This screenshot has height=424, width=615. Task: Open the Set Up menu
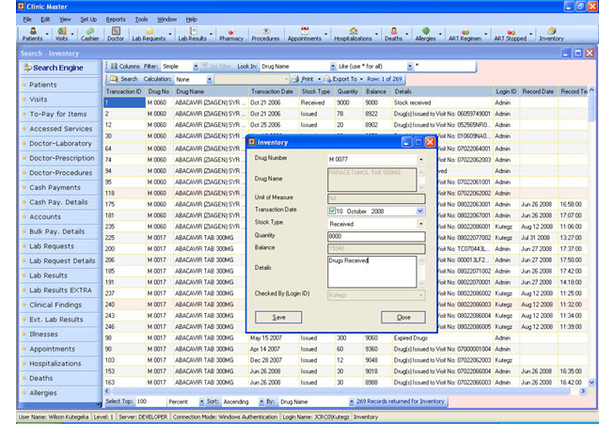(88, 19)
